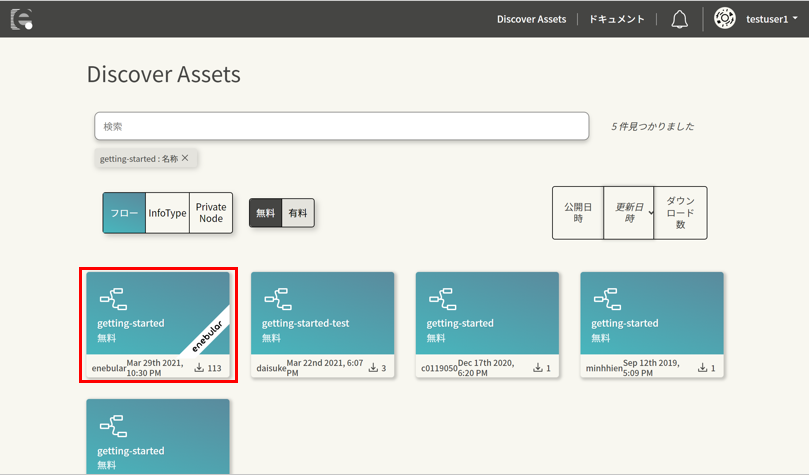809x475 pixels.
Task: Click date Mar 22nd 2021, 6:07 PM
Action: click(x=325, y=368)
